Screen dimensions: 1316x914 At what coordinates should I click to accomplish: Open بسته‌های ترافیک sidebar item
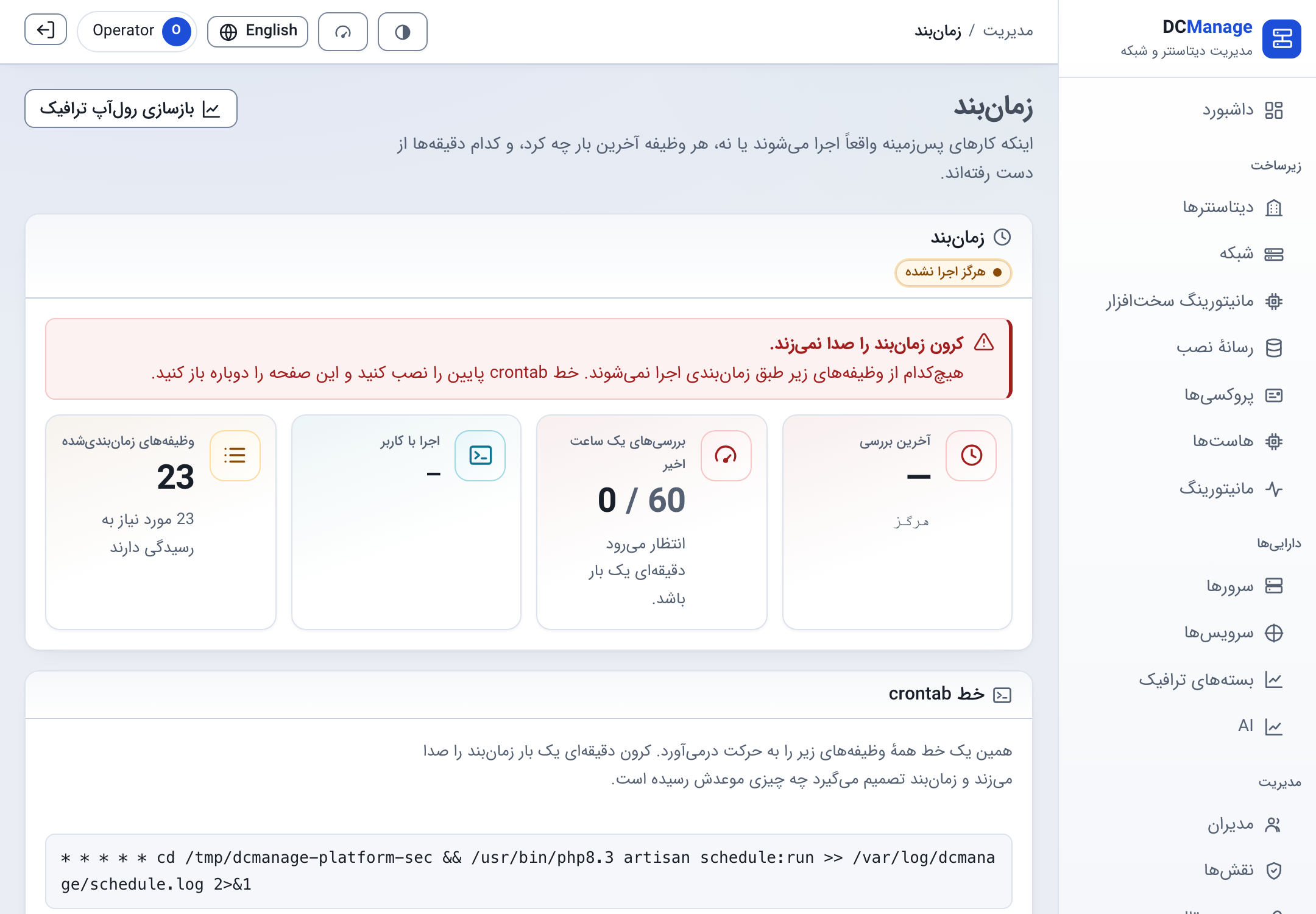click(x=1211, y=680)
